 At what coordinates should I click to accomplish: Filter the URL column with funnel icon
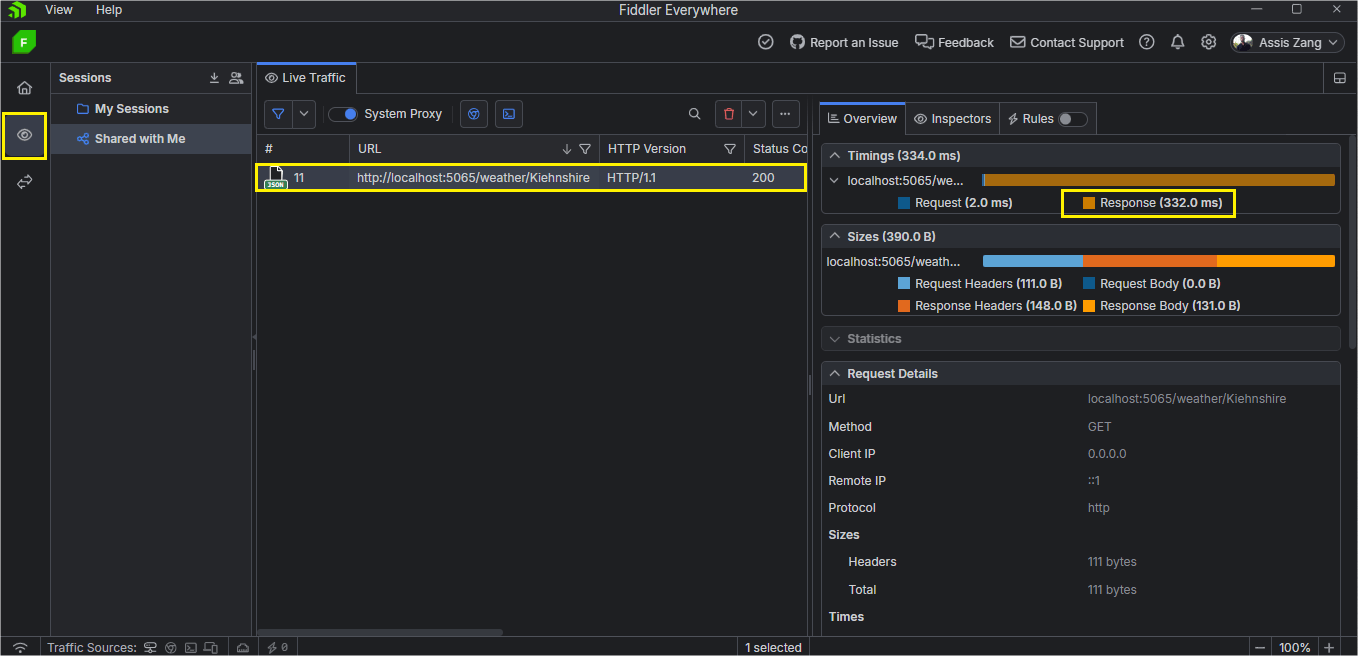tap(585, 149)
